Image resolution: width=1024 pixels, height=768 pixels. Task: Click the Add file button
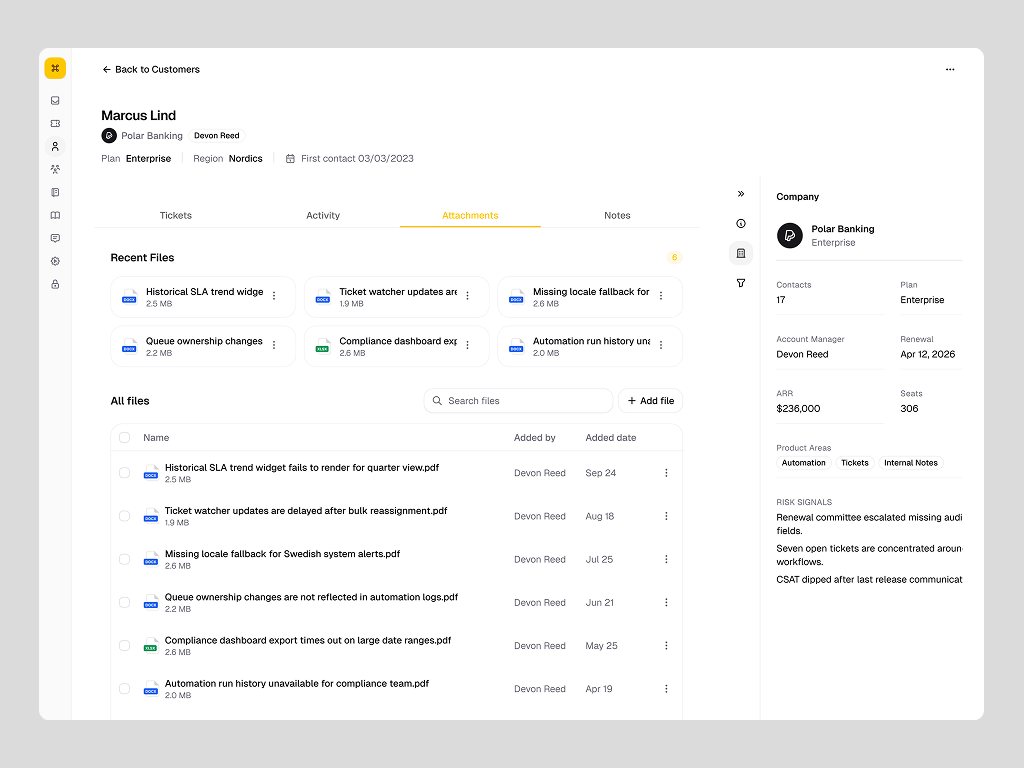click(x=650, y=401)
